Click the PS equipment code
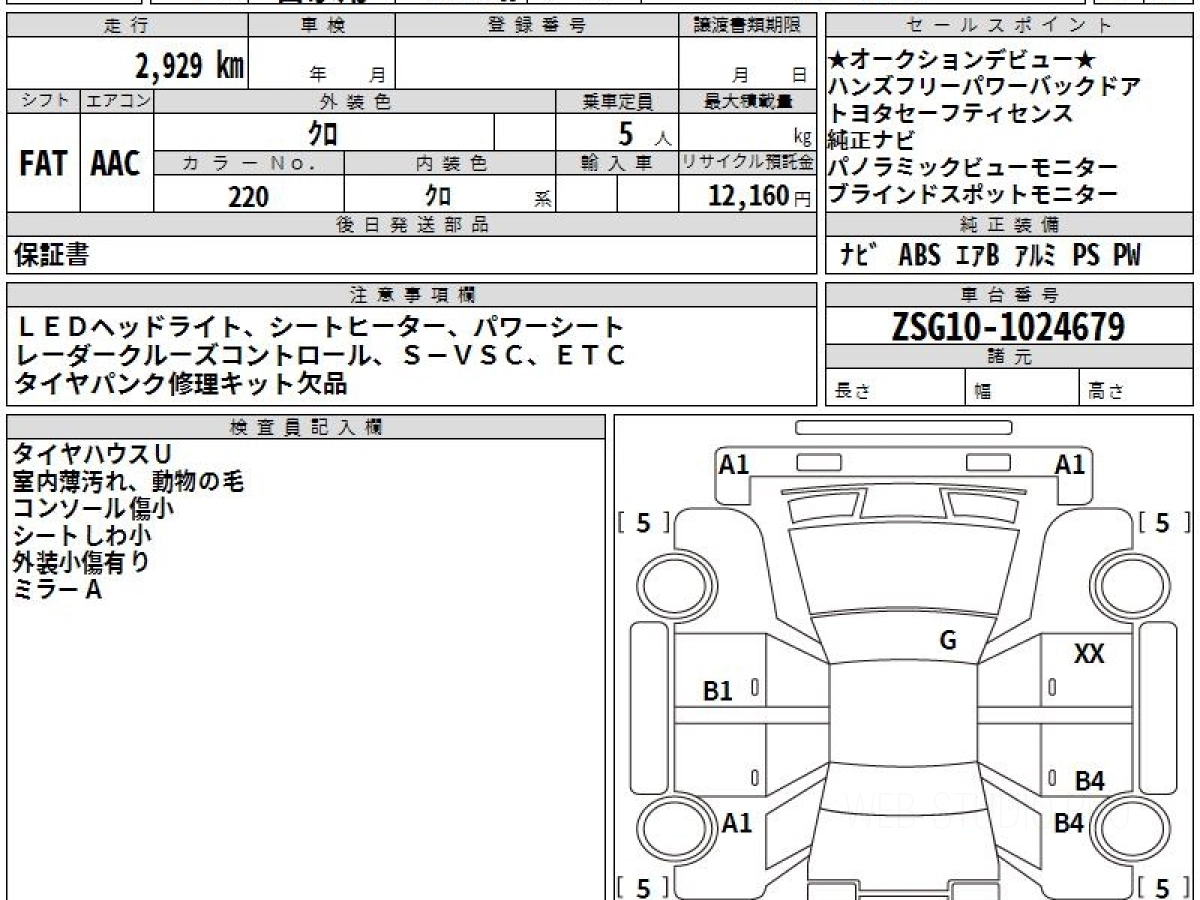The image size is (1200, 900). 1085,256
